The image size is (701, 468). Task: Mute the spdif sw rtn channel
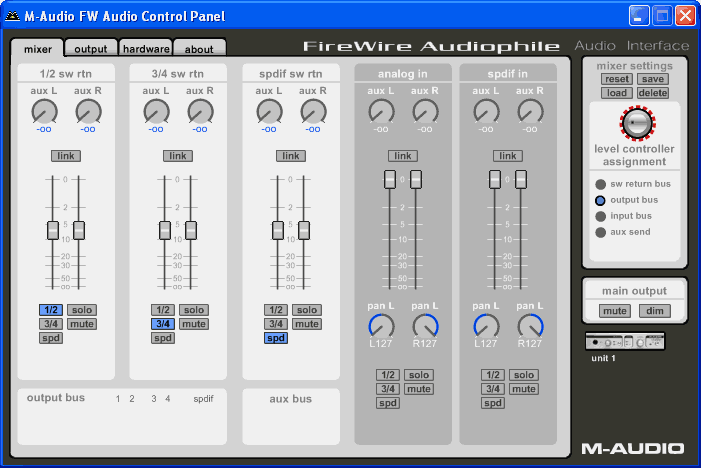tap(307, 324)
